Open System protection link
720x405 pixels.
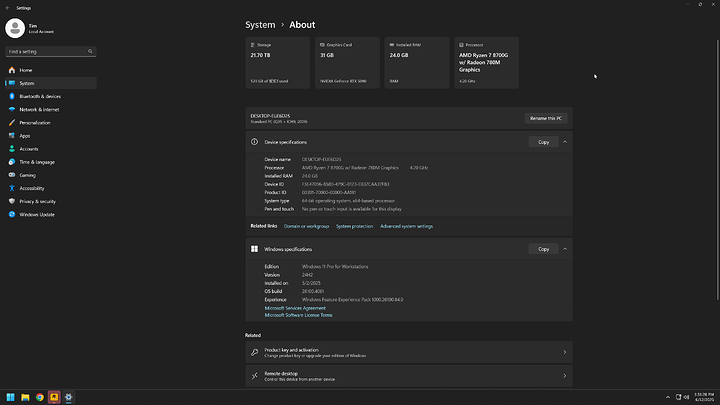354,226
